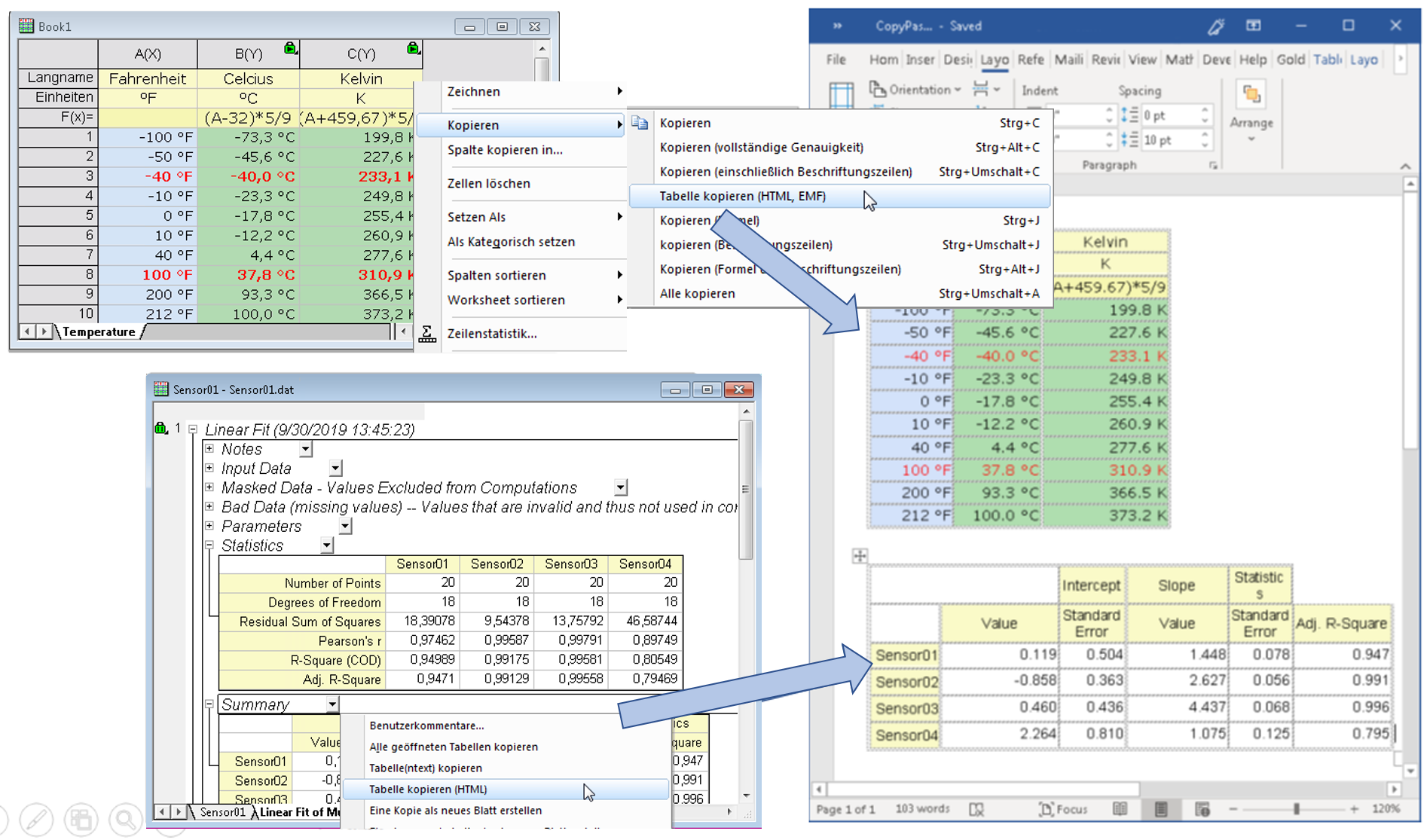Click Word's vertical scrollbar down arrow
The height and width of the screenshot is (840, 1427).
click(1410, 771)
